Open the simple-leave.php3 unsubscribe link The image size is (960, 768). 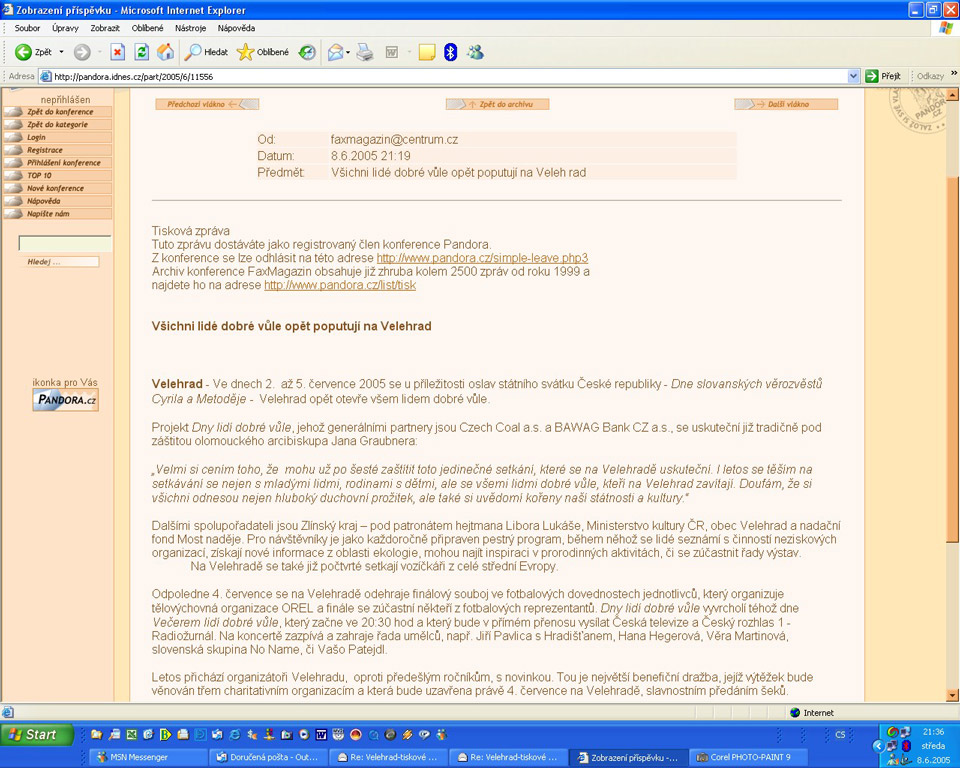pyautogui.click(x=482, y=258)
